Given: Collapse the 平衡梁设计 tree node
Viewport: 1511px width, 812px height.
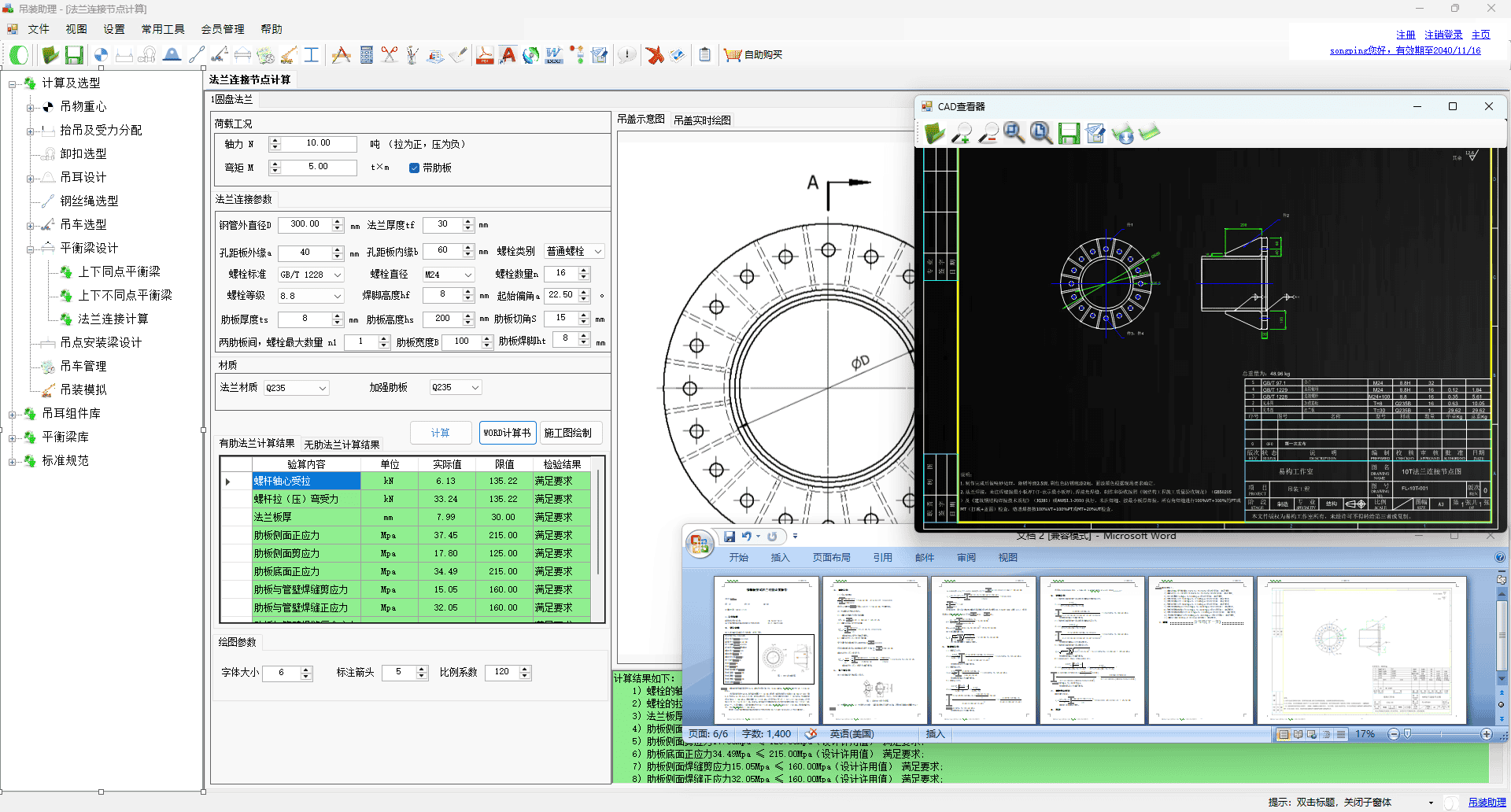Looking at the screenshot, I should click(x=30, y=249).
